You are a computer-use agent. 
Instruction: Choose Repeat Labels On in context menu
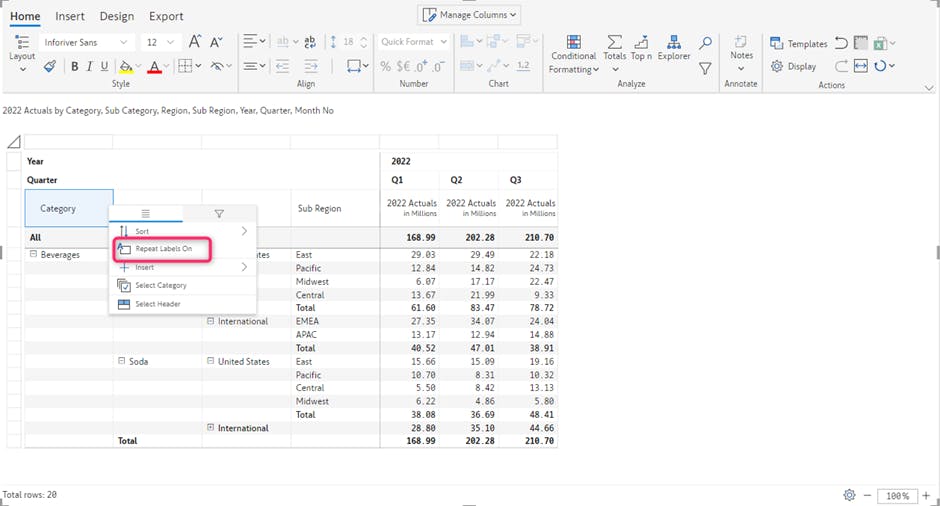[163, 248]
